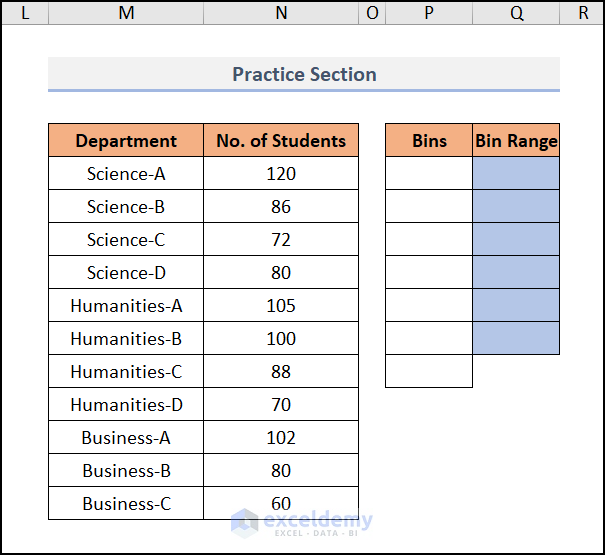Select the Science-C cell
Viewport: 605px width, 555px height.
pos(126,240)
